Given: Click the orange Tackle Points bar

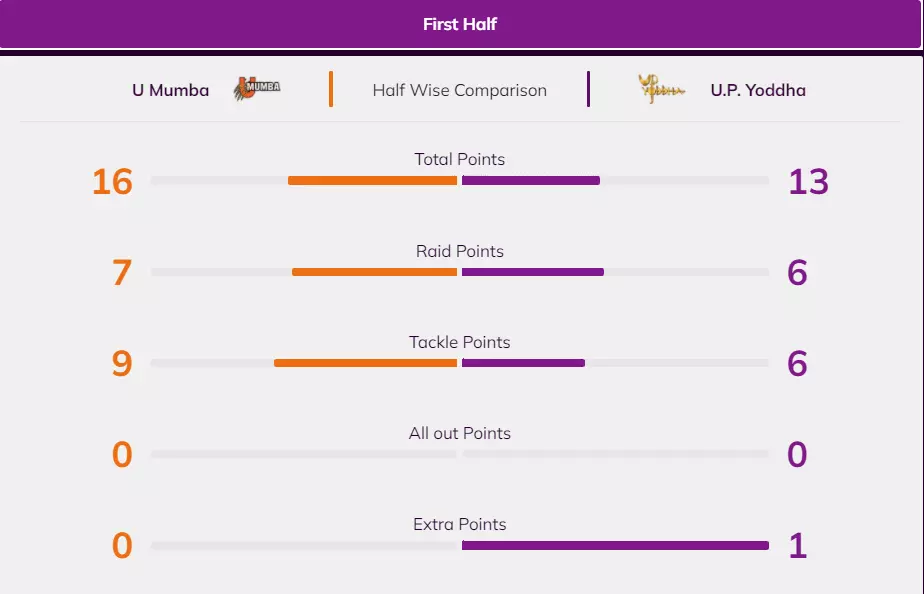Looking at the screenshot, I should coord(365,363).
